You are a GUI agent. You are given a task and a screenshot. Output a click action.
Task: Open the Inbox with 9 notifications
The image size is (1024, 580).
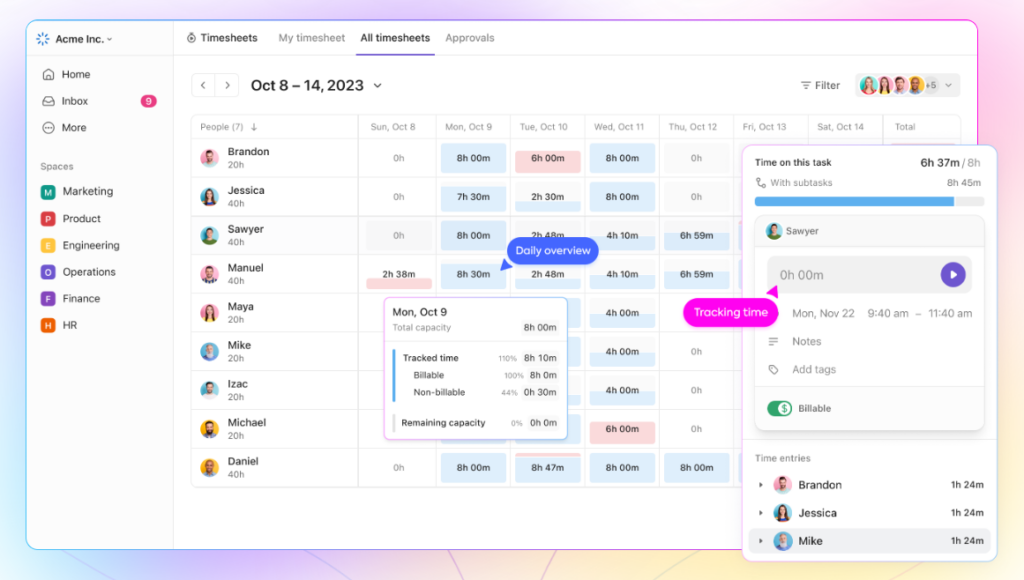coord(75,101)
